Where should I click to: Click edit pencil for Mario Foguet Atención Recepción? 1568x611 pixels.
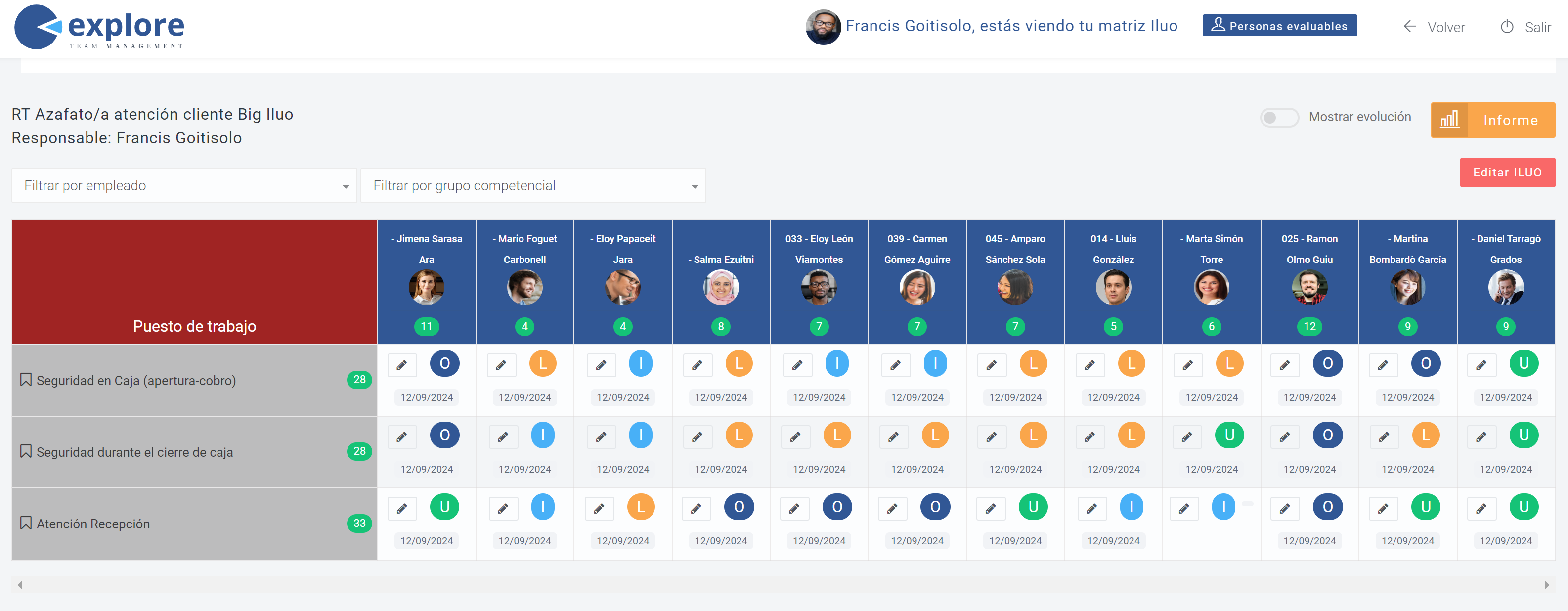(x=503, y=508)
